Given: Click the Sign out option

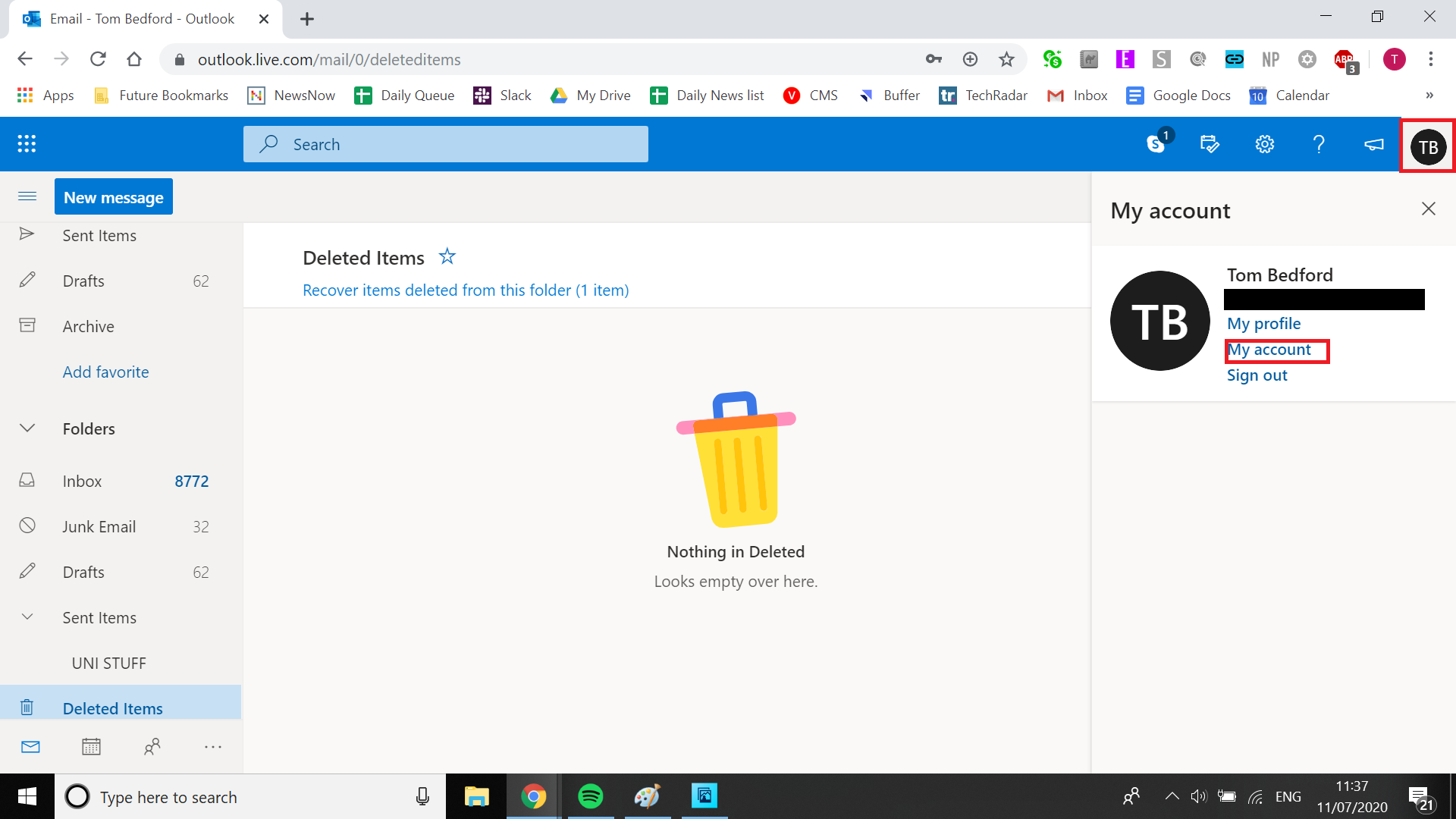Looking at the screenshot, I should [x=1257, y=375].
